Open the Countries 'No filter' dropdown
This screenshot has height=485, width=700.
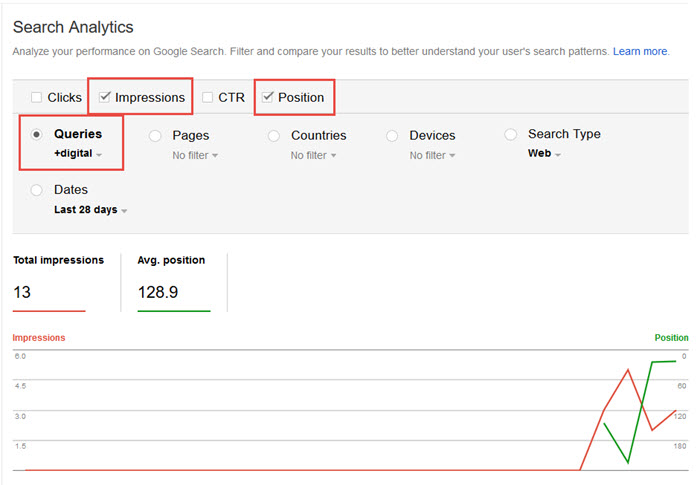point(314,156)
